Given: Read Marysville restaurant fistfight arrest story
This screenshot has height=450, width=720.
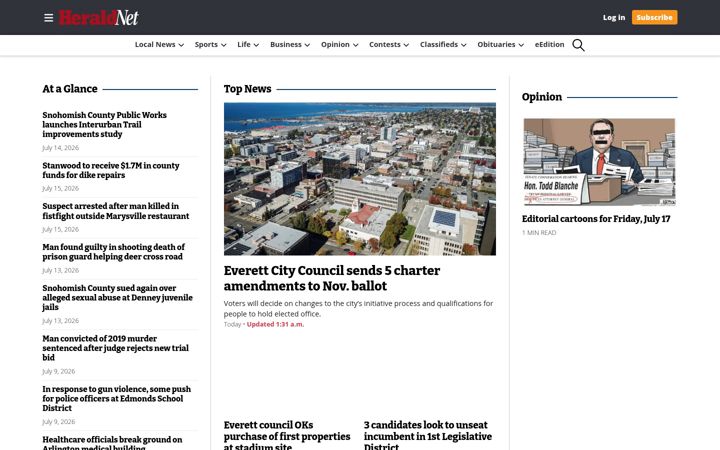Looking at the screenshot, I should [x=116, y=211].
